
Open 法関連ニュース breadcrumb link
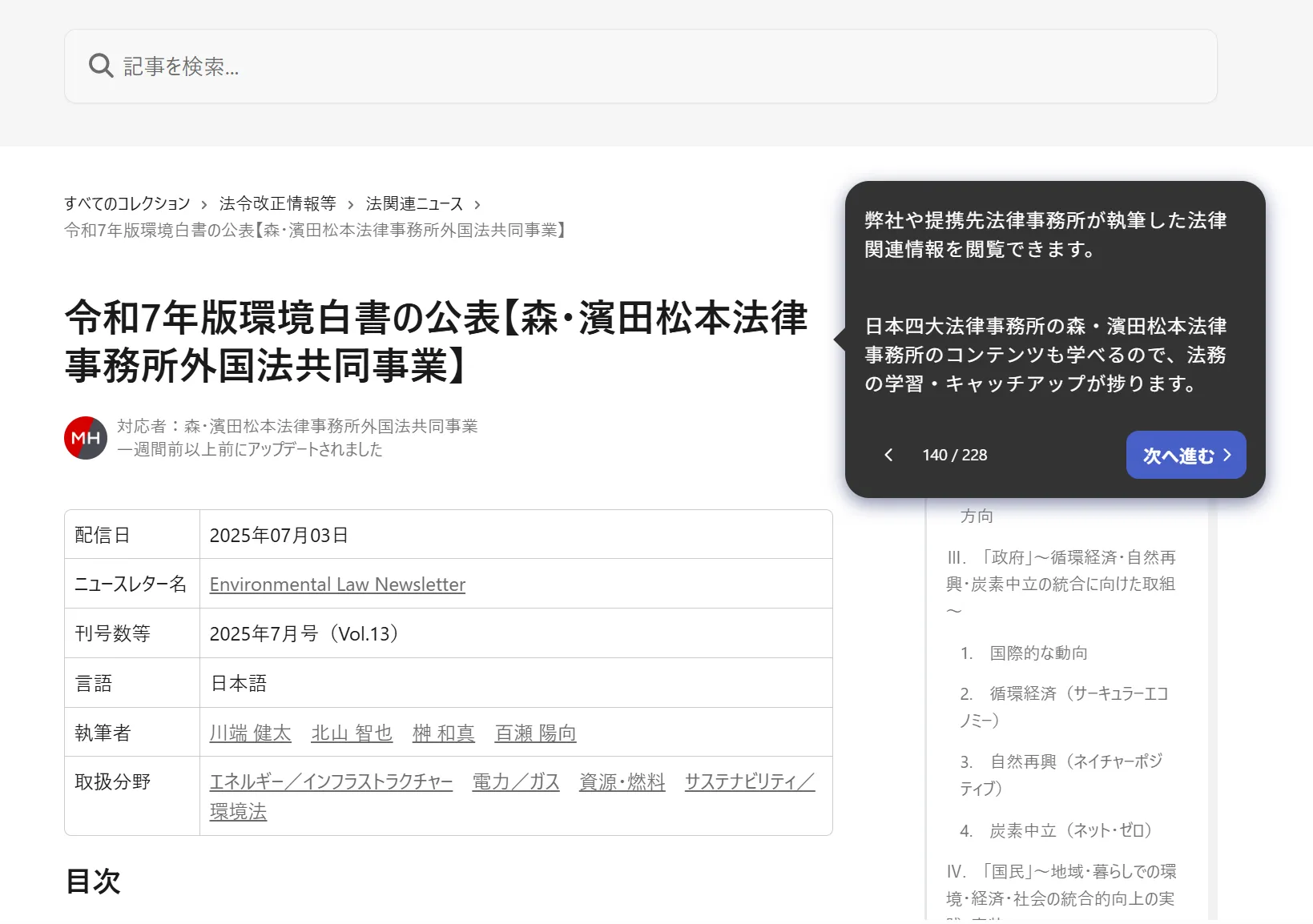tap(414, 203)
